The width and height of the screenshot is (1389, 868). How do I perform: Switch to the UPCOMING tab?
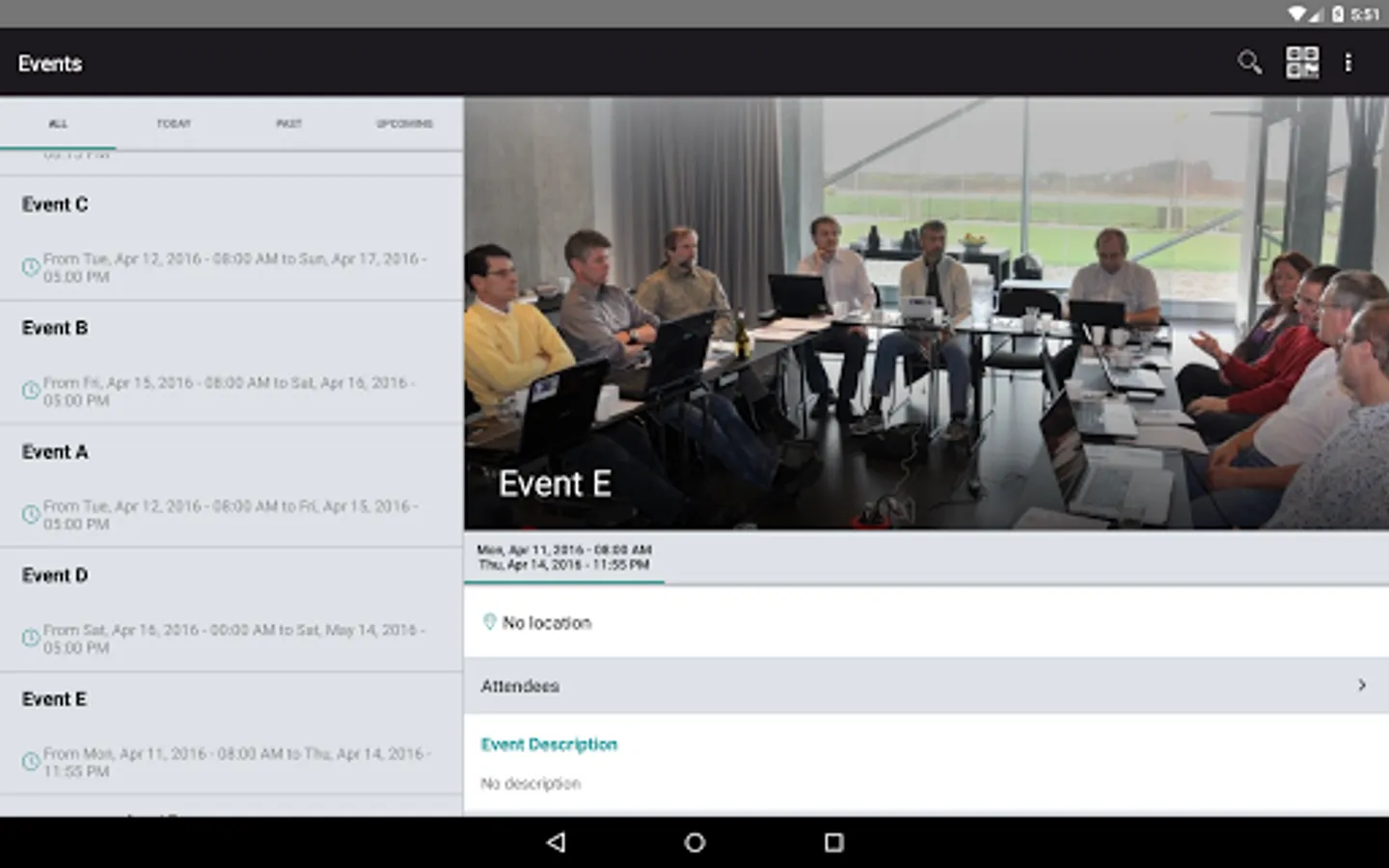click(405, 123)
